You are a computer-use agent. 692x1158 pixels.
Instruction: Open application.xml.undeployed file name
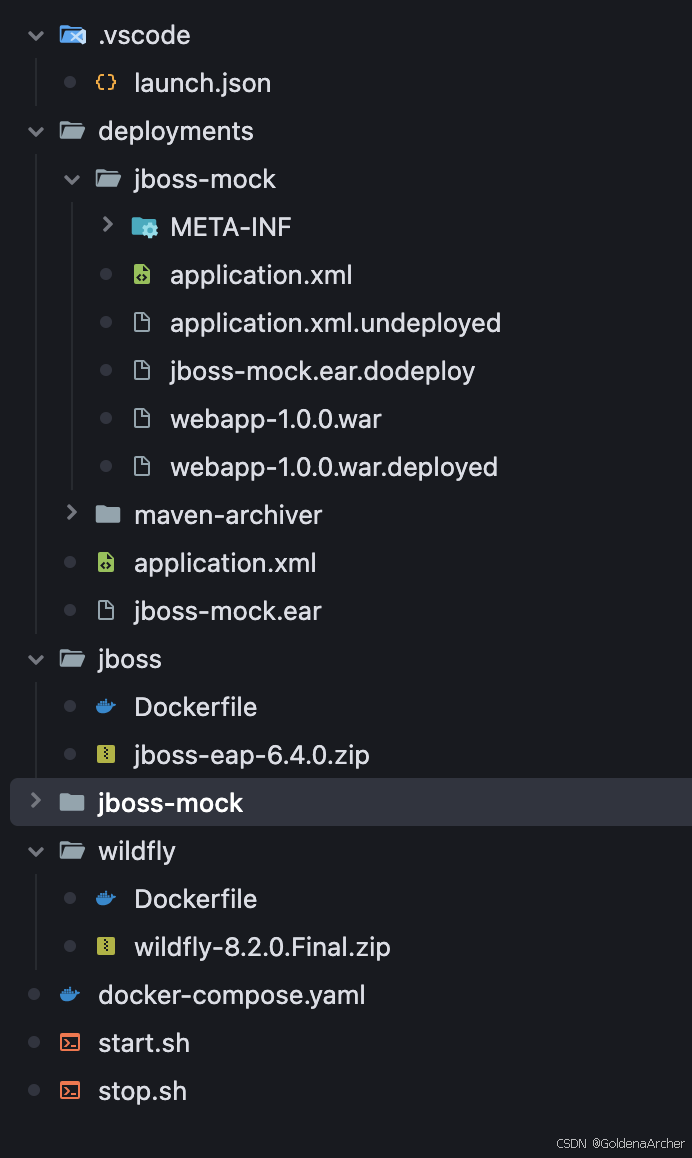[335, 323]
